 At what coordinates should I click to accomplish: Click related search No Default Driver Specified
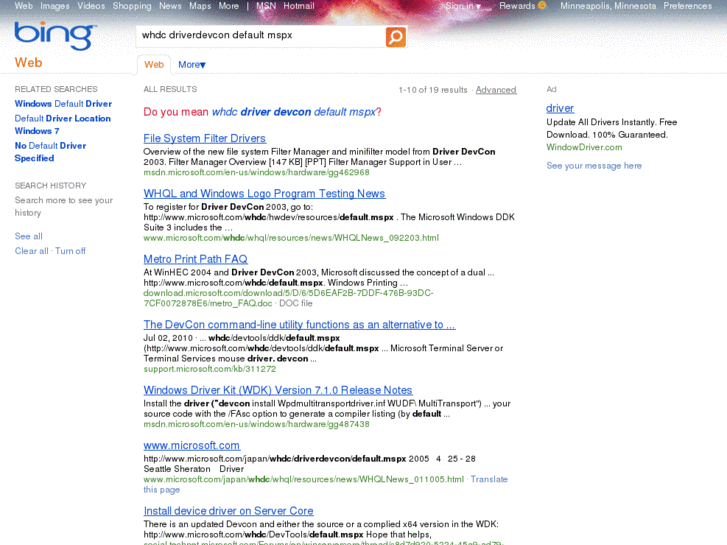click(x=50, y=152)
